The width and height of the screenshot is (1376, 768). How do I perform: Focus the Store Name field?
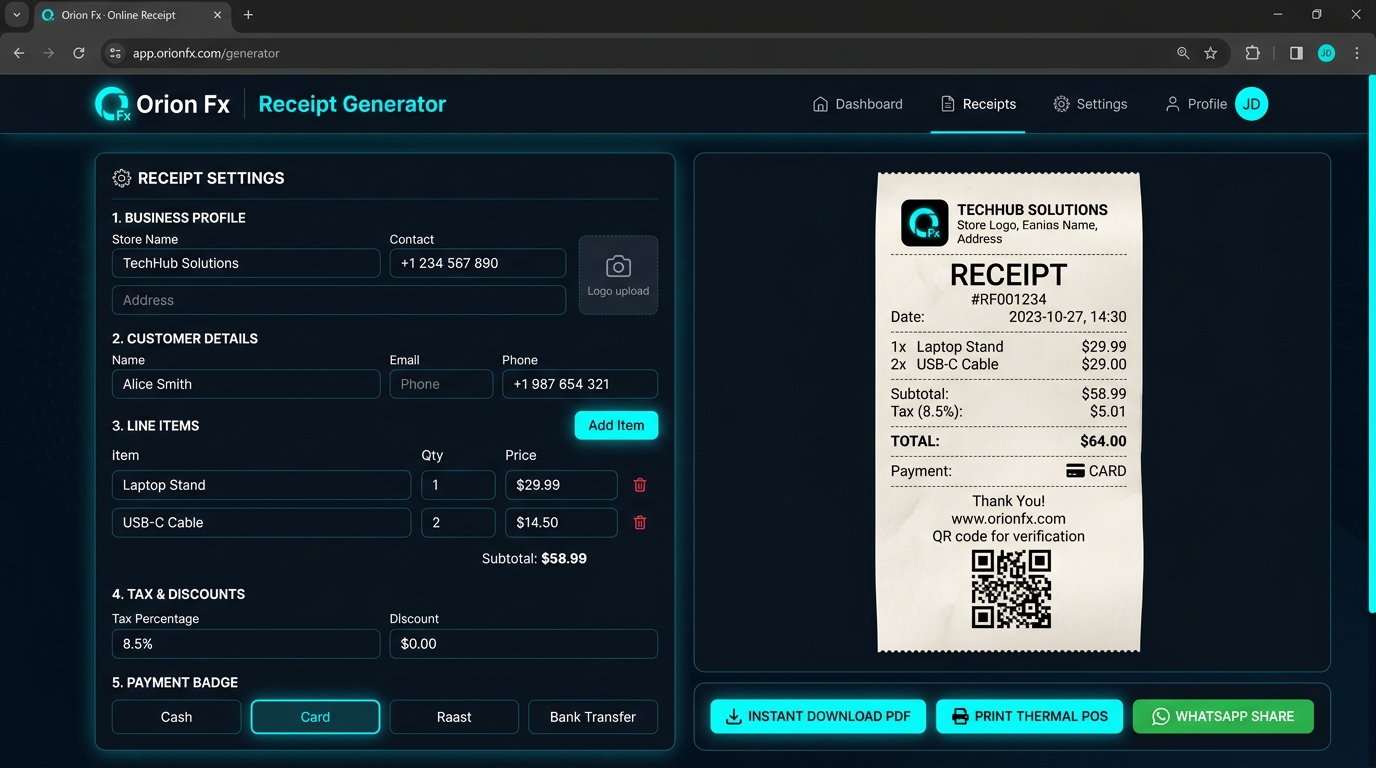click(x=246, y=263)
